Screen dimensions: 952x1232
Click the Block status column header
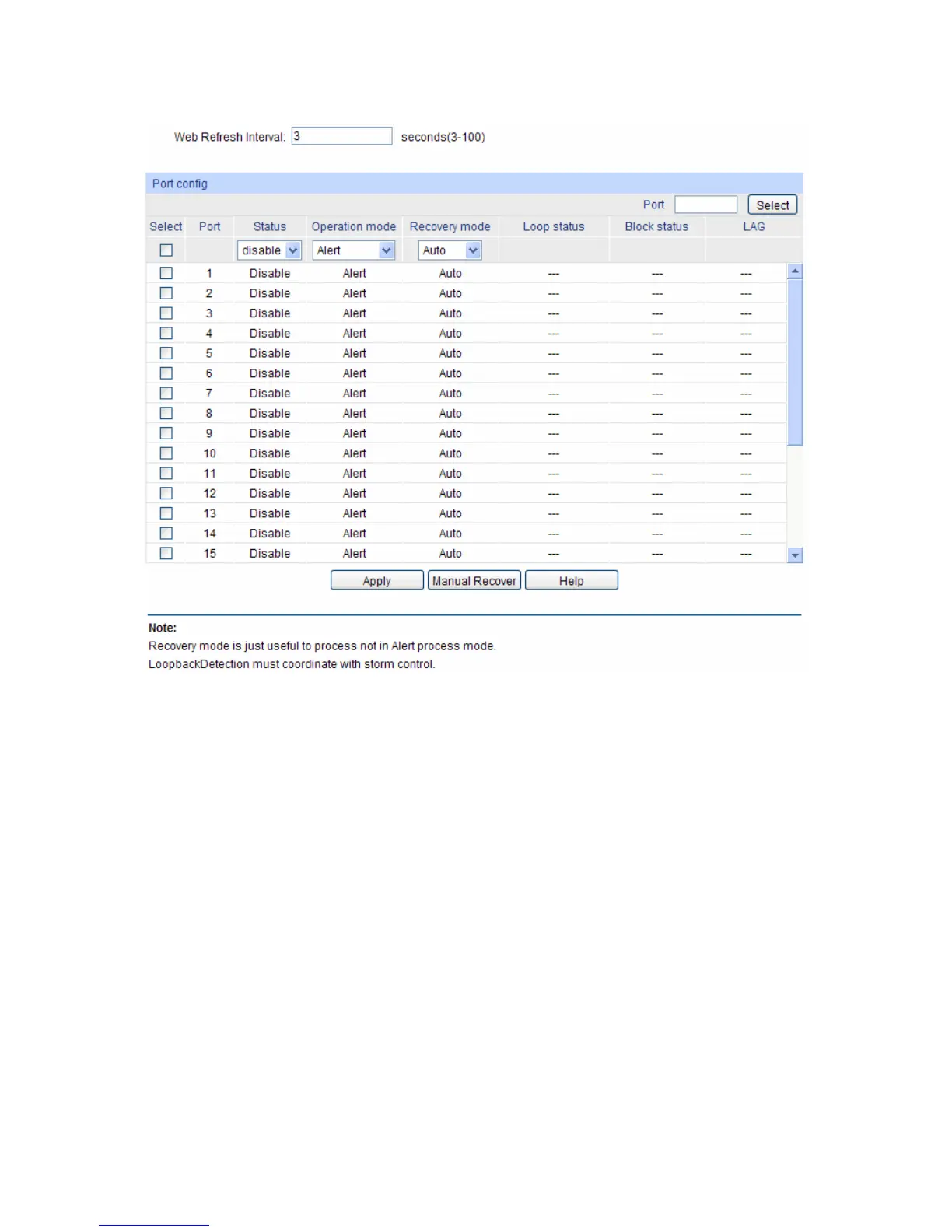pyautogui.click(x=657, y=226)
